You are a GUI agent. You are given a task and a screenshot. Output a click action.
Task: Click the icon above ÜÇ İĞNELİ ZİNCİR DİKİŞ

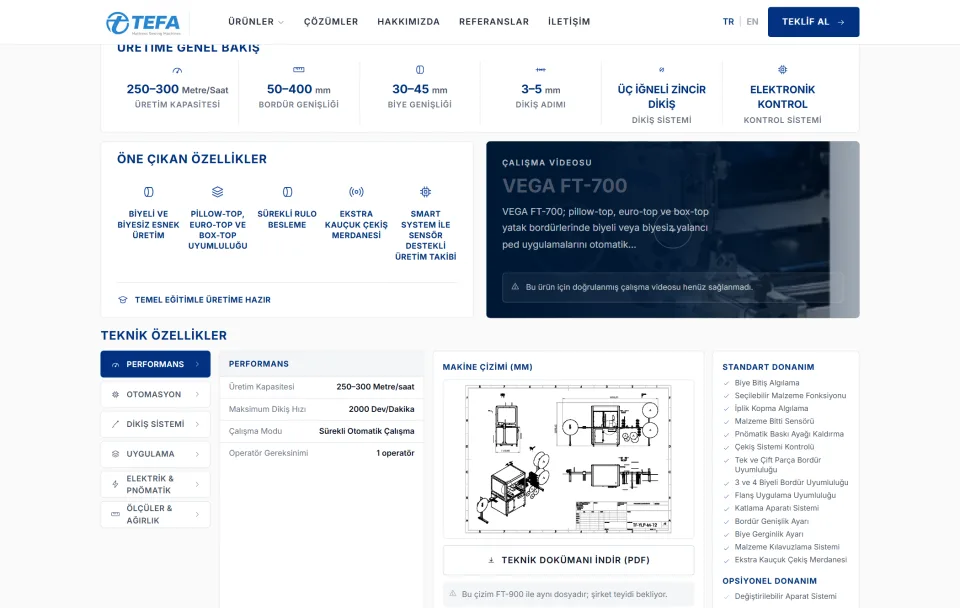[661, 70]
